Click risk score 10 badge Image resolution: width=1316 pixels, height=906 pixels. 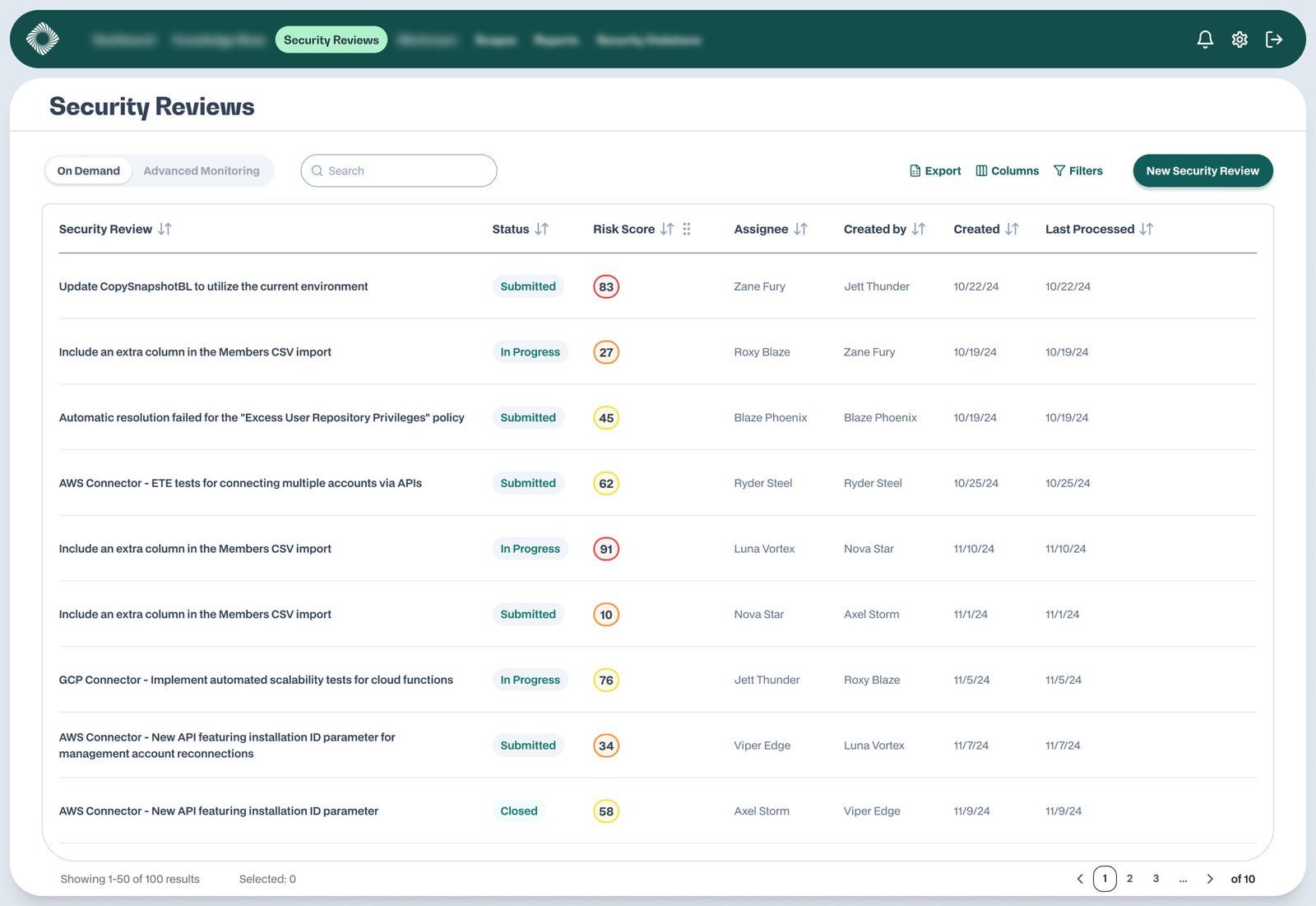click(606, 615)
